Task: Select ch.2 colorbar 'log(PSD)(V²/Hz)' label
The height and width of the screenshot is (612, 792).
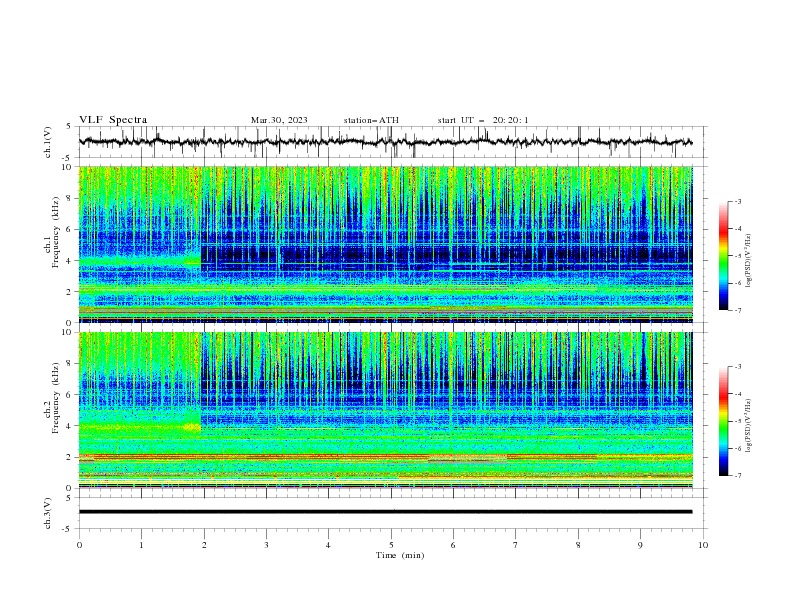Action: point(748,425)
